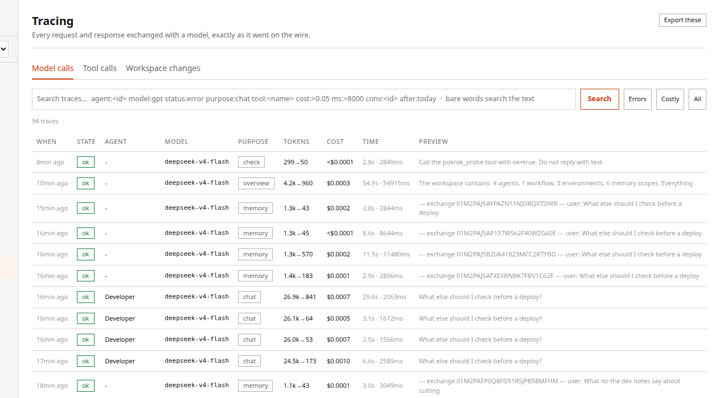Click Developer agent in 26.0k→53 row
720x398 pixels.
pyautogui.click(x=120, y=340)
